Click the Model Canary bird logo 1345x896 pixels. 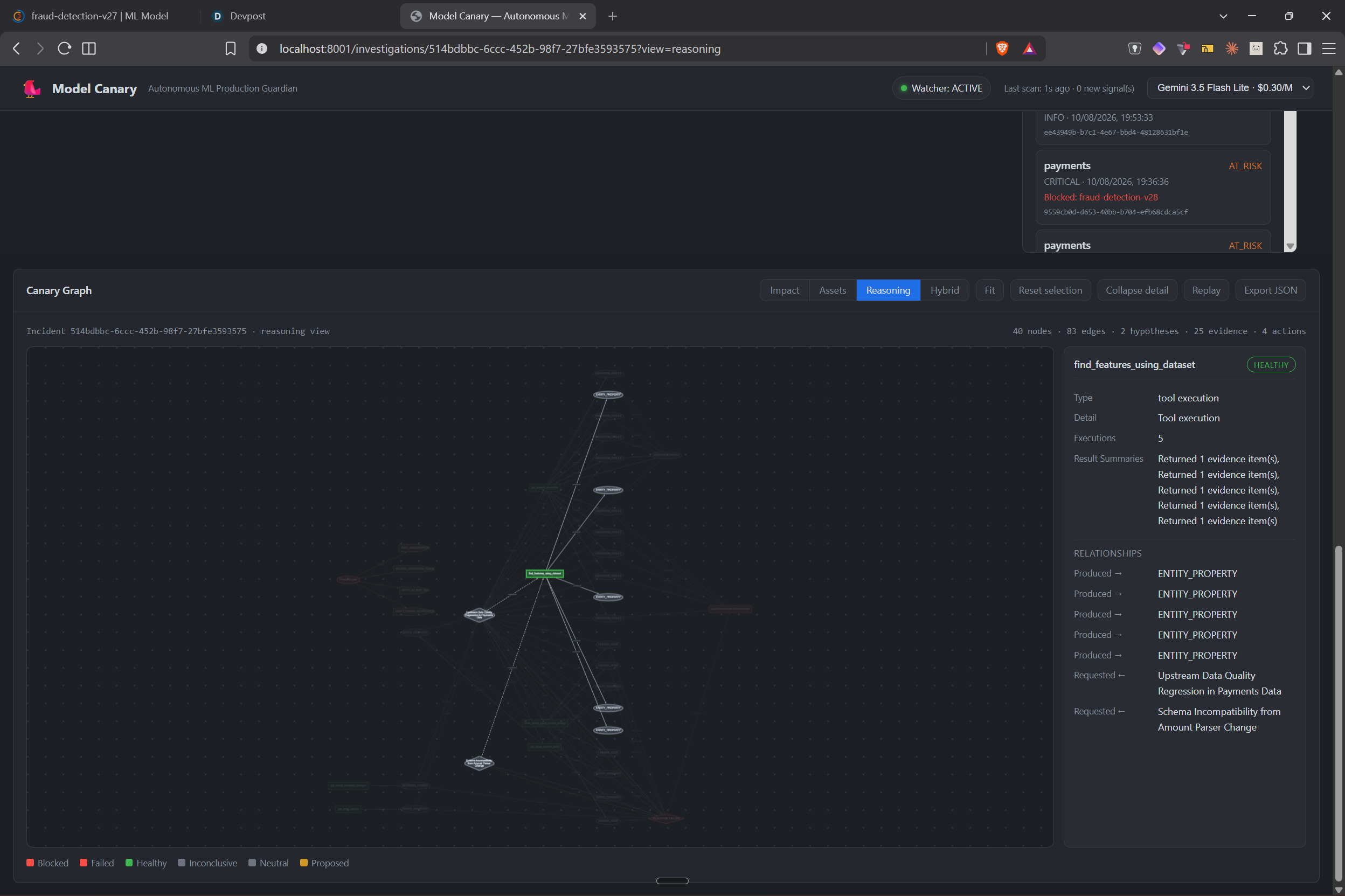pos(32,88)
